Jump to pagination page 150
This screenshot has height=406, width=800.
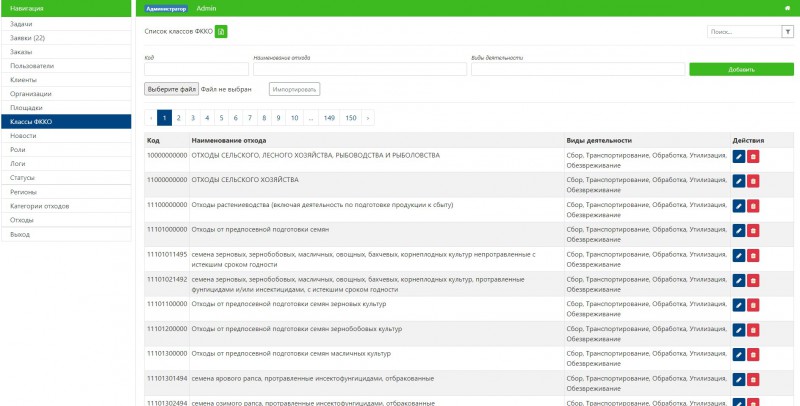click(x=350, y=118)
